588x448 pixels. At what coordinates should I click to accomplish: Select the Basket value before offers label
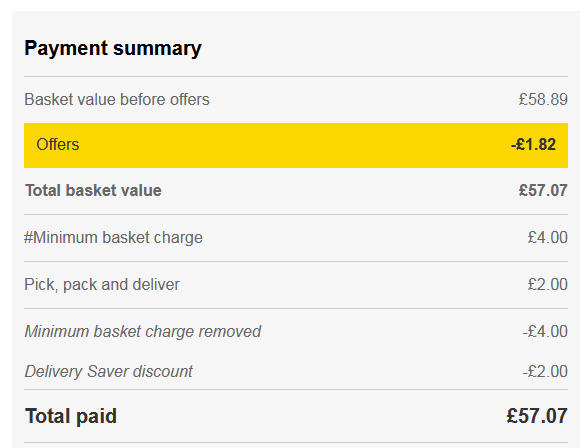point(117,100)
